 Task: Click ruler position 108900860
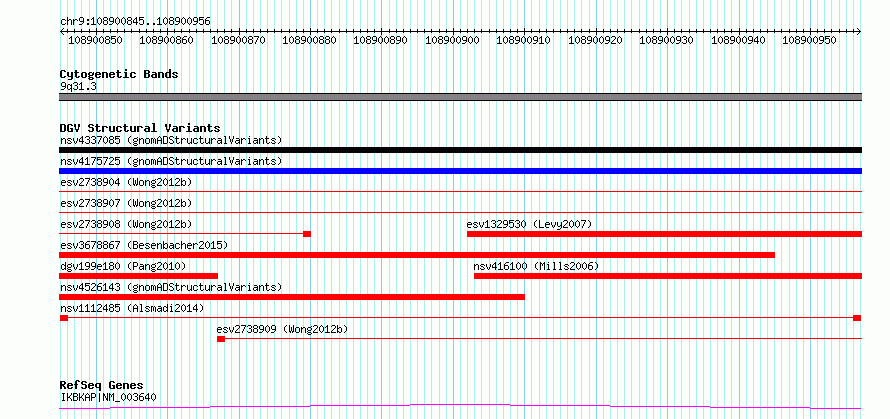[166, 40]
